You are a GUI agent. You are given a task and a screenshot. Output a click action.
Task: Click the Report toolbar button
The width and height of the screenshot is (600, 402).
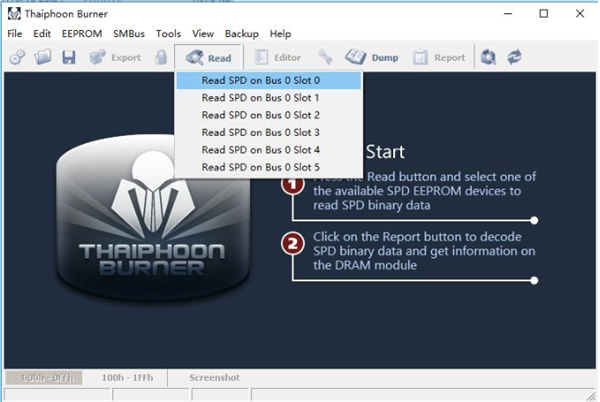tap(440, 58)
